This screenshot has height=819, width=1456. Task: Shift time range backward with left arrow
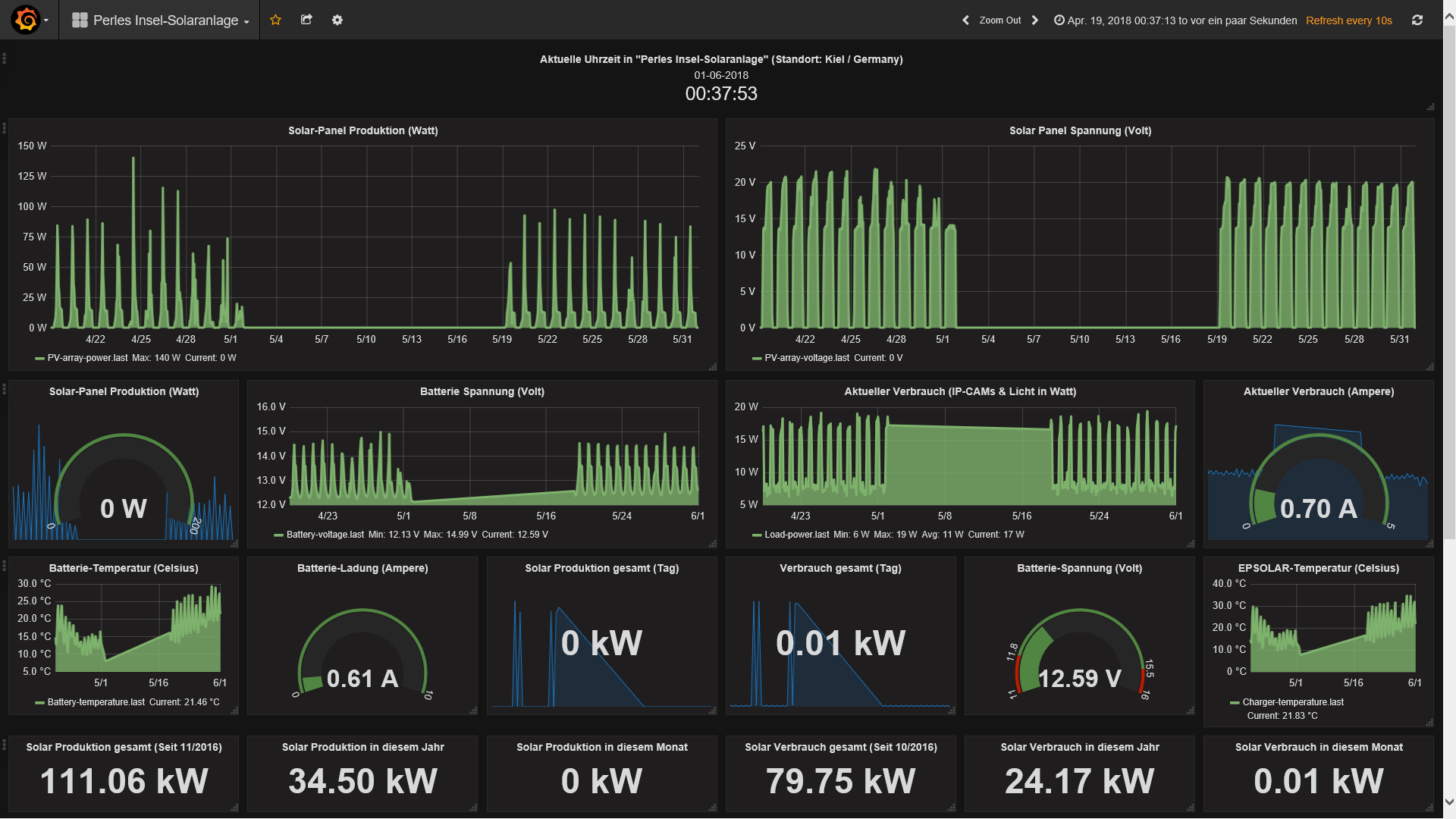coord(965,20)
